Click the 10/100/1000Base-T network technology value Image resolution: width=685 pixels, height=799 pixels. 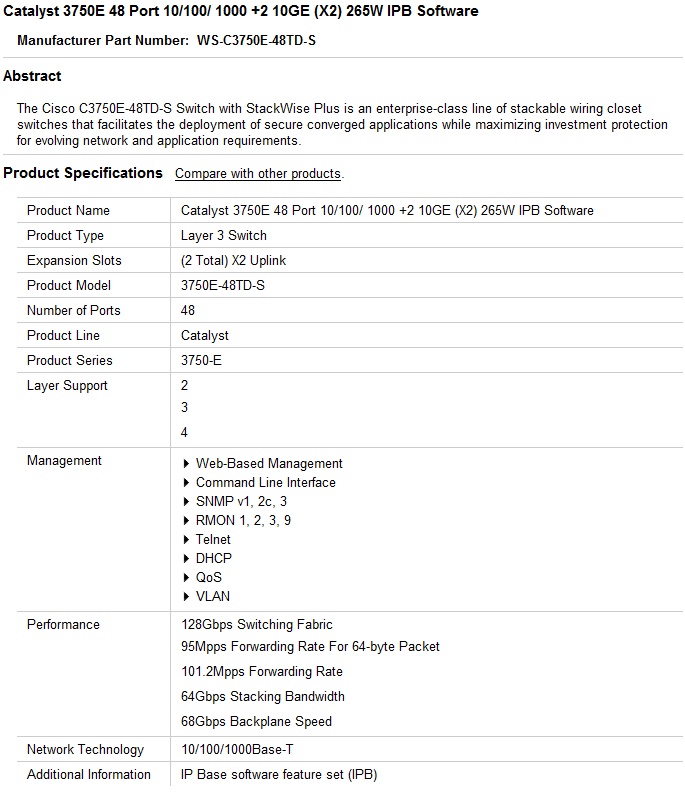click(237, 750)
